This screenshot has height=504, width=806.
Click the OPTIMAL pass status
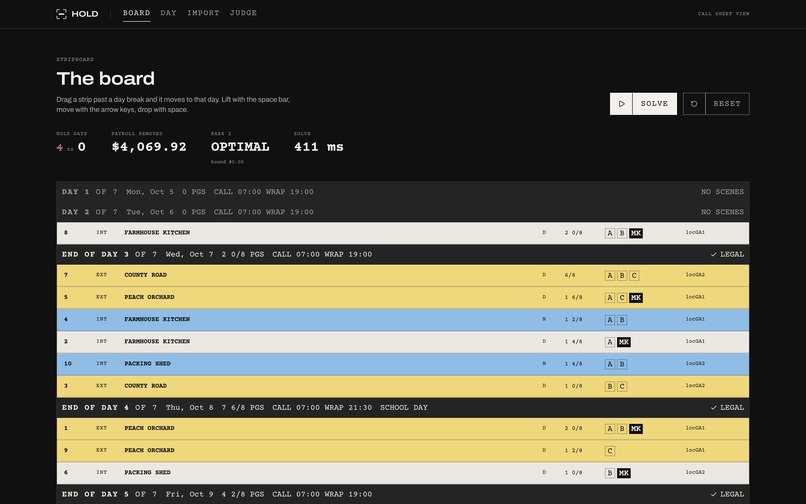[240, 147]
